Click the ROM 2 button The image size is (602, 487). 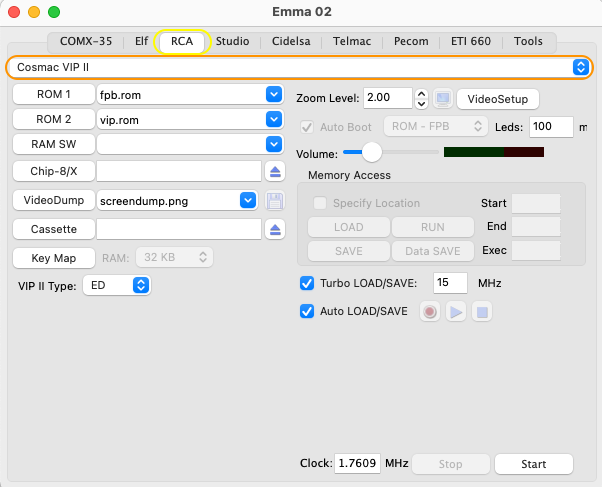(54, 119)
